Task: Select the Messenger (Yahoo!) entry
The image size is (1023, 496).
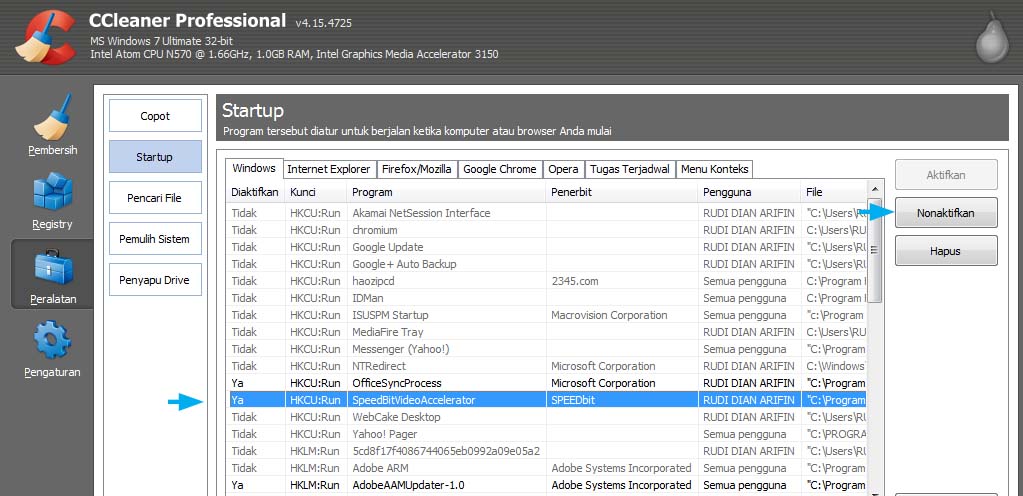Action: 547,349
